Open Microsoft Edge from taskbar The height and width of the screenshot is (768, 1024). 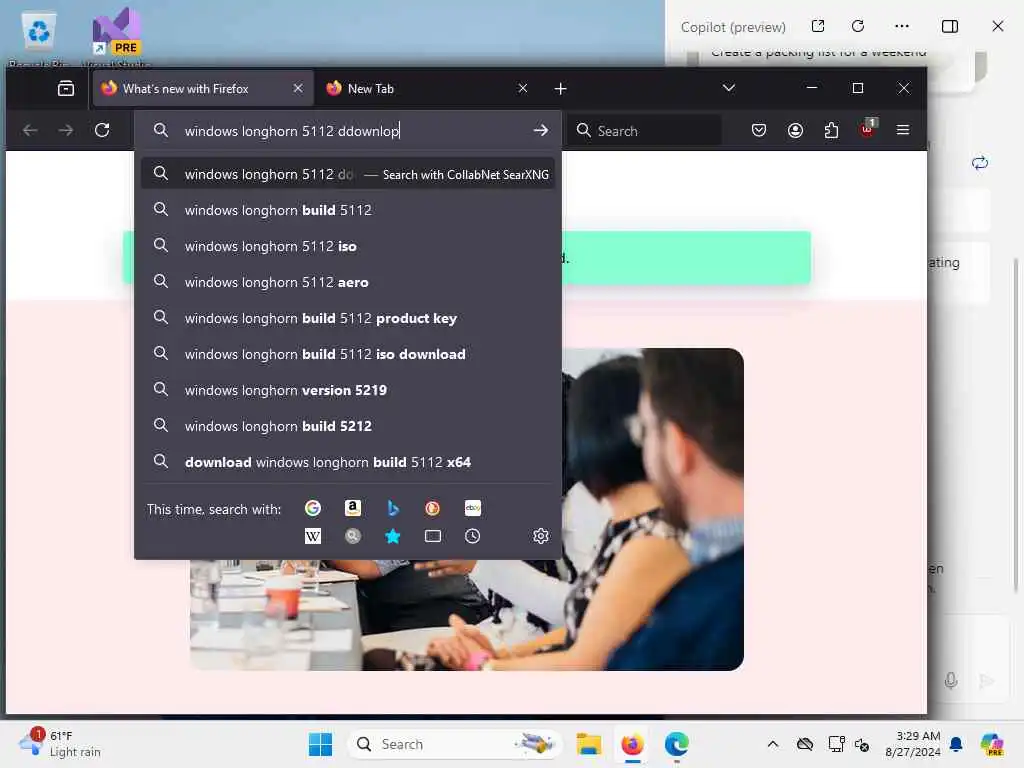pyautogui.click(x=676, y=744)
